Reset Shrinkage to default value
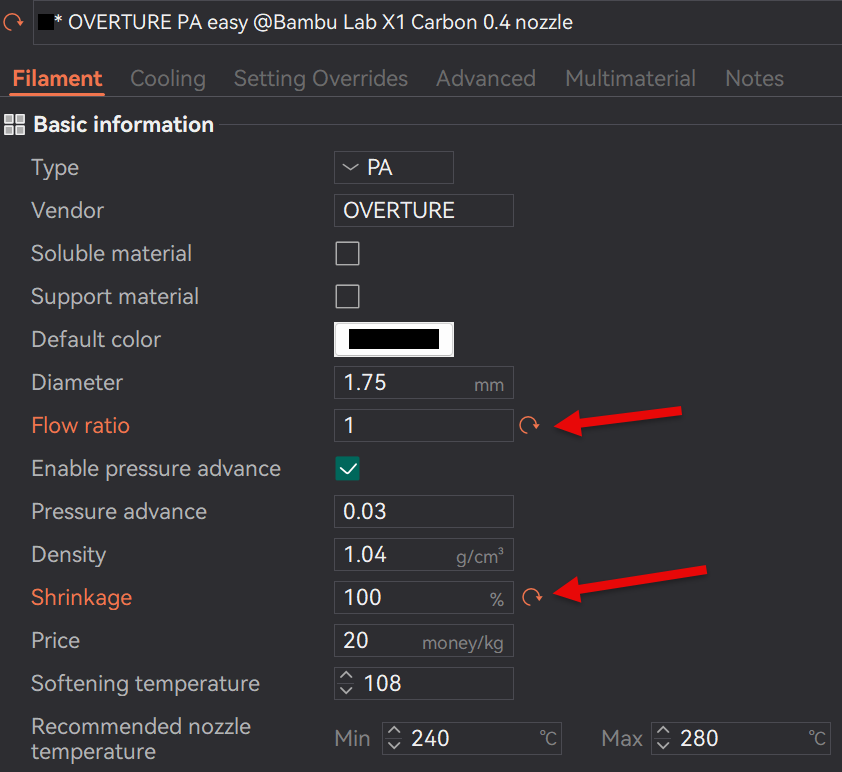This screenshot has width=842, height=772. [x=531, y=598]
